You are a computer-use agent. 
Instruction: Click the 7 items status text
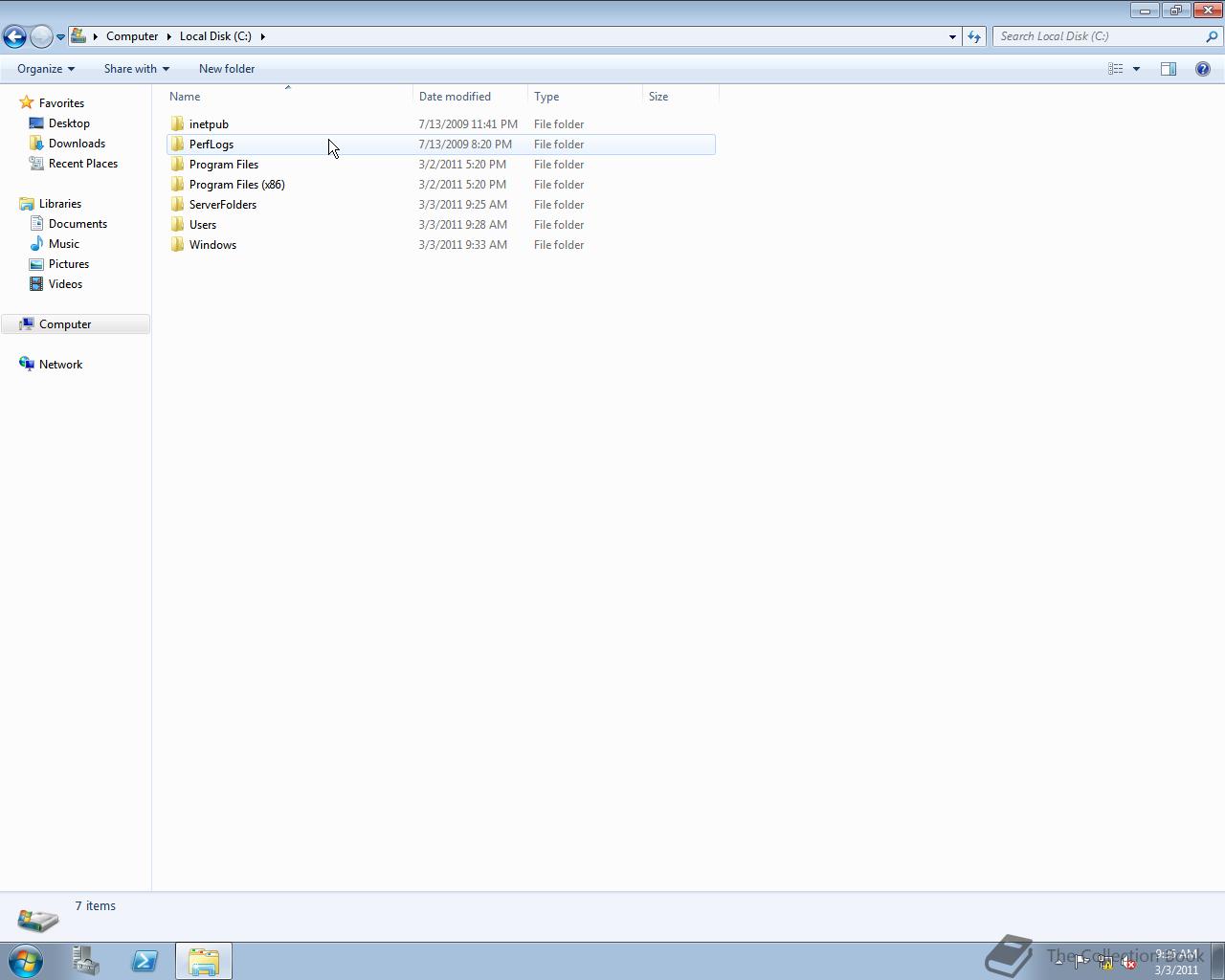[x=96, y=906]
